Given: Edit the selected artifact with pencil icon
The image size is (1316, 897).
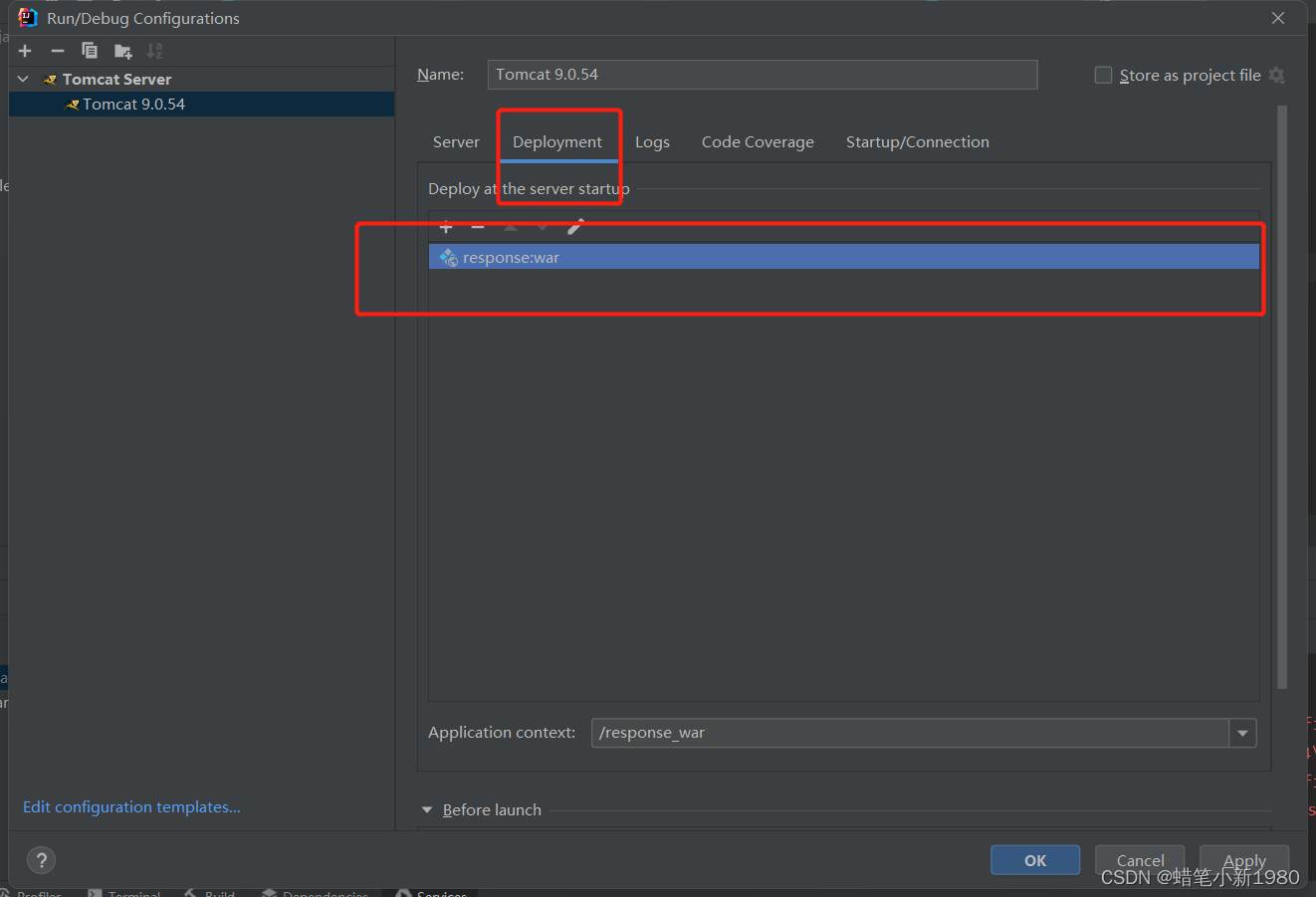Looking at the screenshot, I should point(574,227).
